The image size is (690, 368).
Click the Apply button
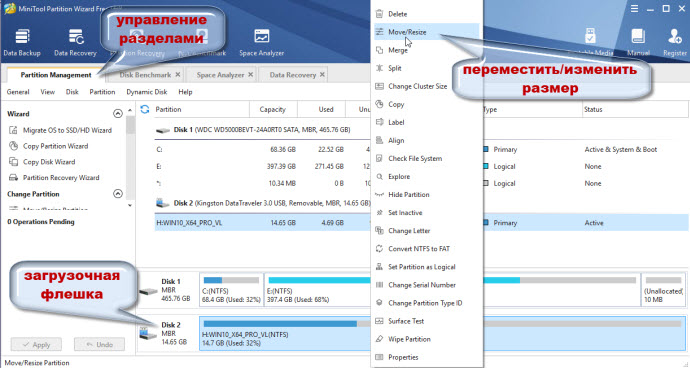point(36,344)
